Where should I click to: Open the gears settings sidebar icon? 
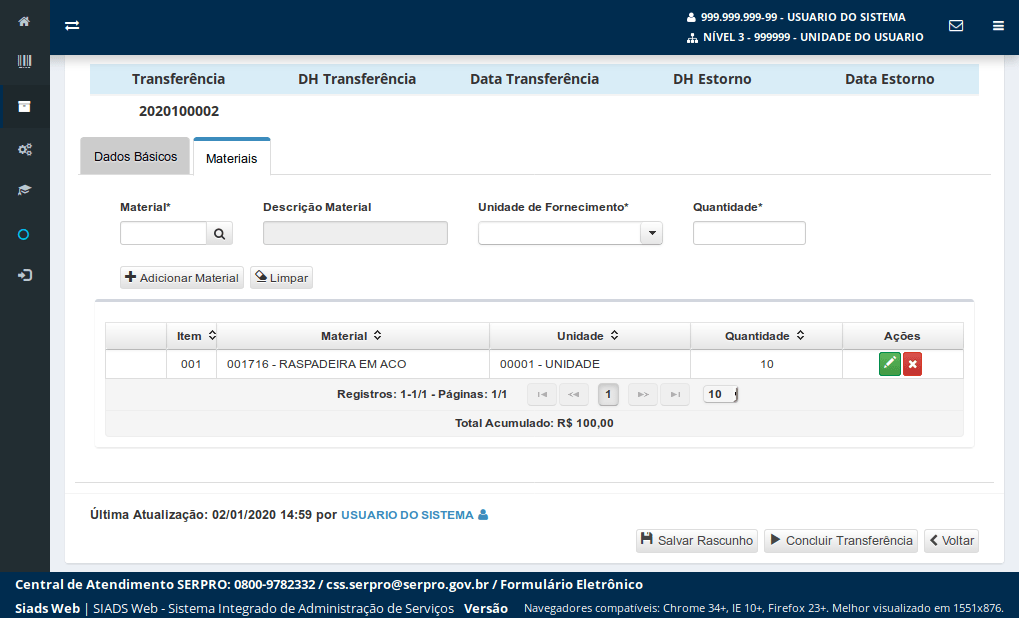(25, 149)
